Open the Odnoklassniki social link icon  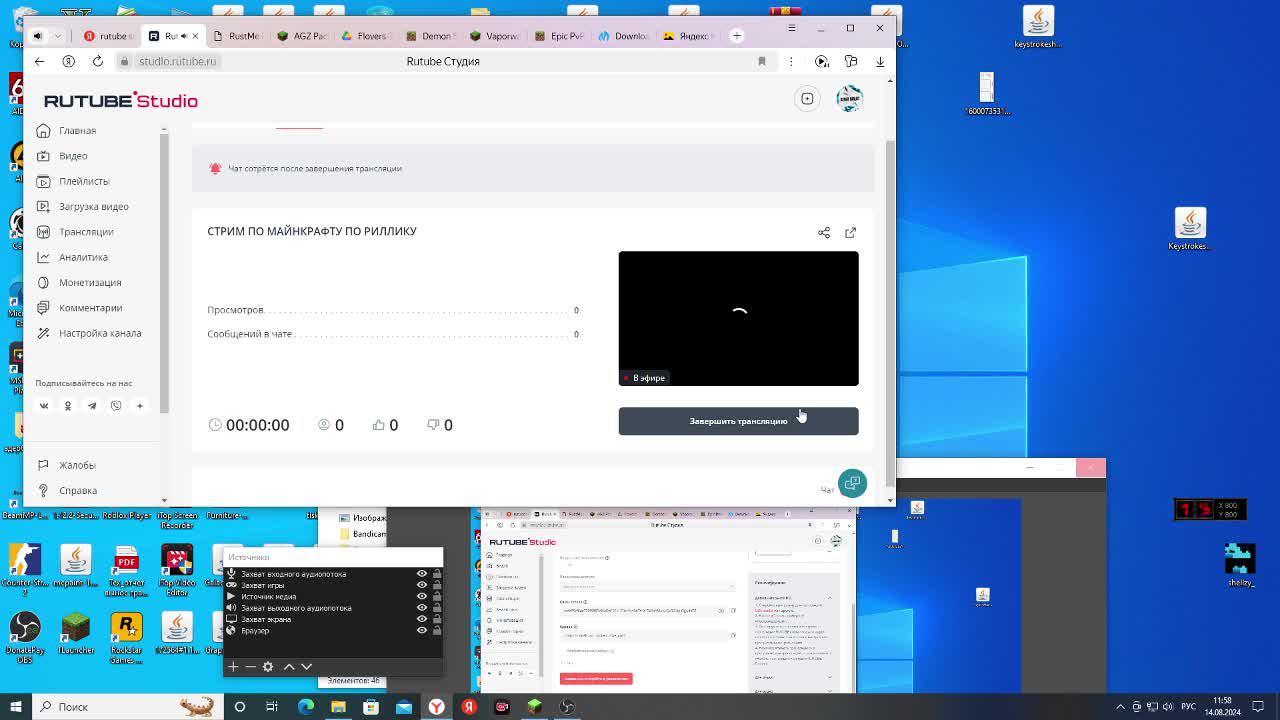click(68, 406)
